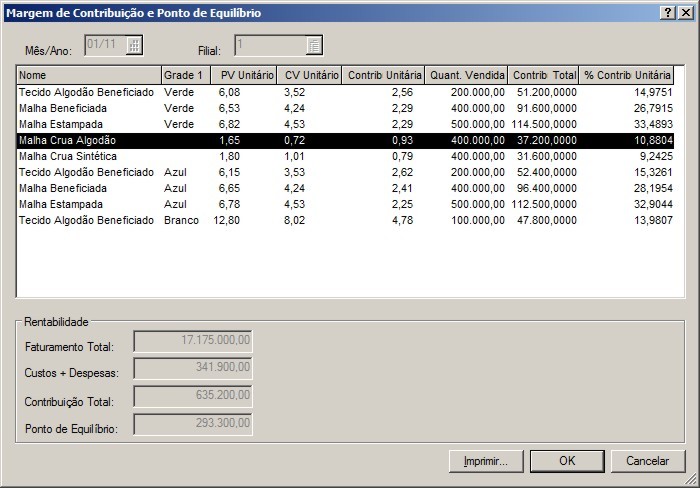The height and width of the screenshot is (488, 700).
Task: Sort by Quant. Vendida column header
Action: click(x=467, y=76)
